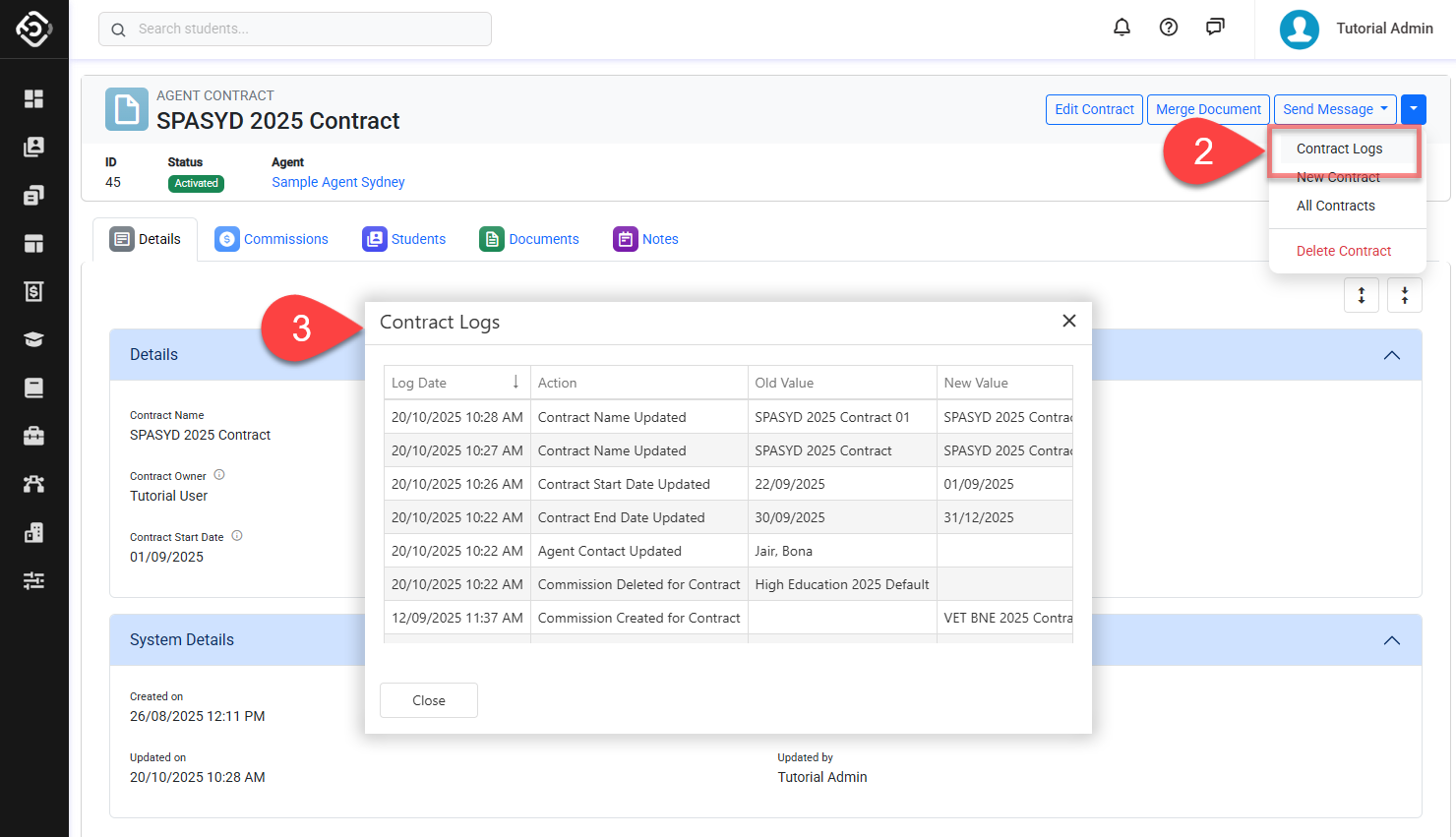Expand all sections arrow button
Screen dimensions: 1456x837
click(x=1362, y=295)
